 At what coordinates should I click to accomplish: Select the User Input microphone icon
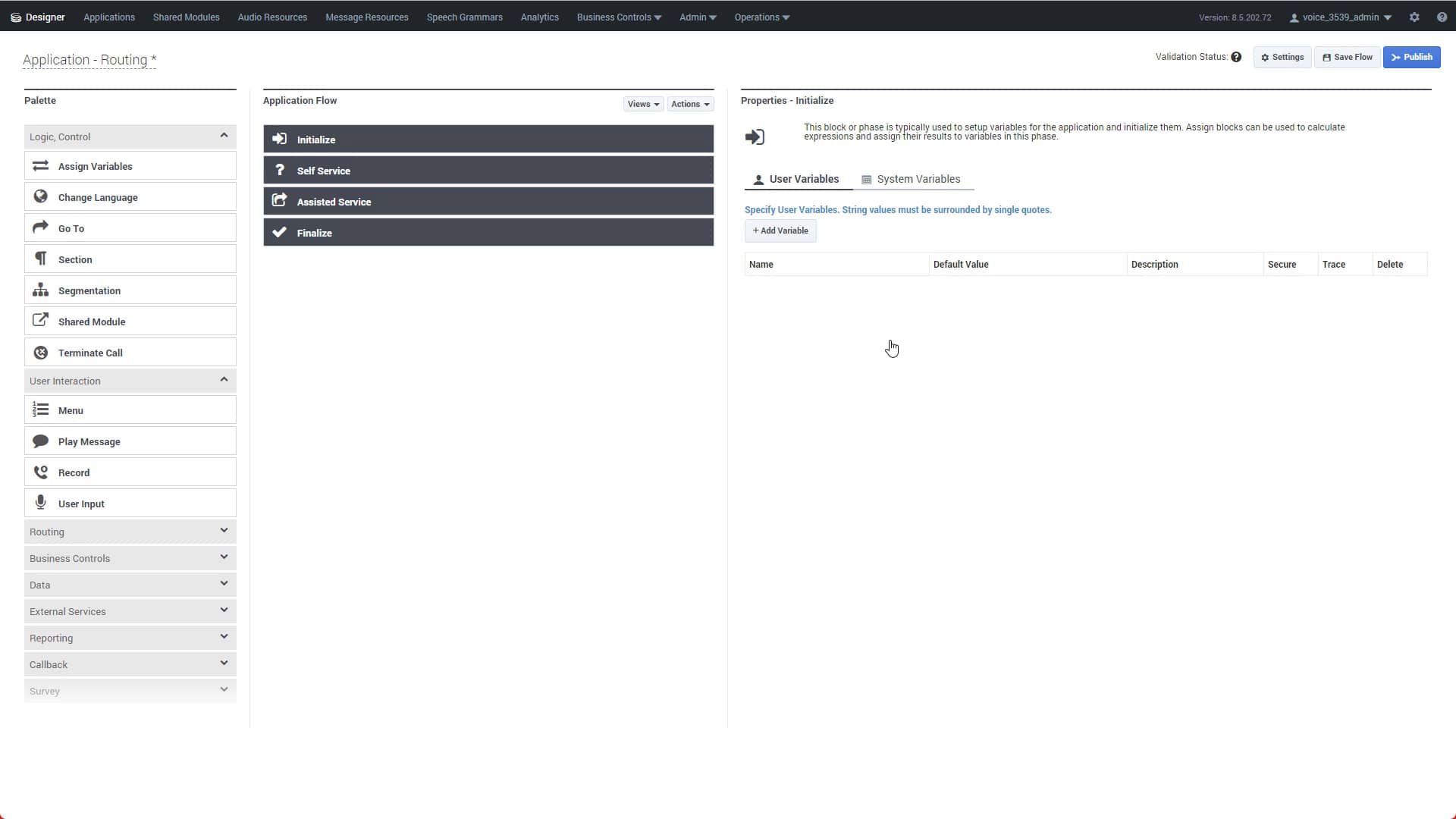(x=41, y=502)
